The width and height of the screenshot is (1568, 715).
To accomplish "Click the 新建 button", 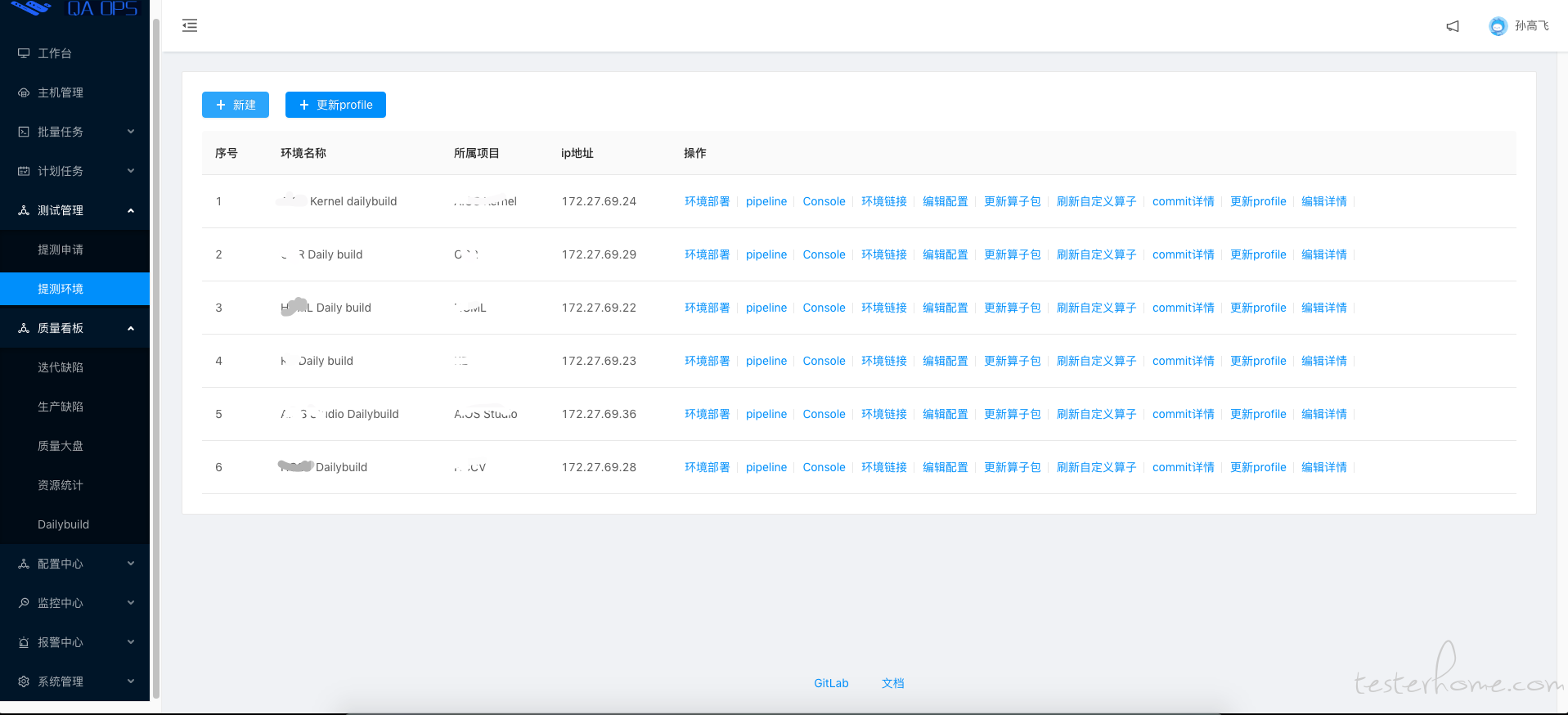I will [236, 105].
